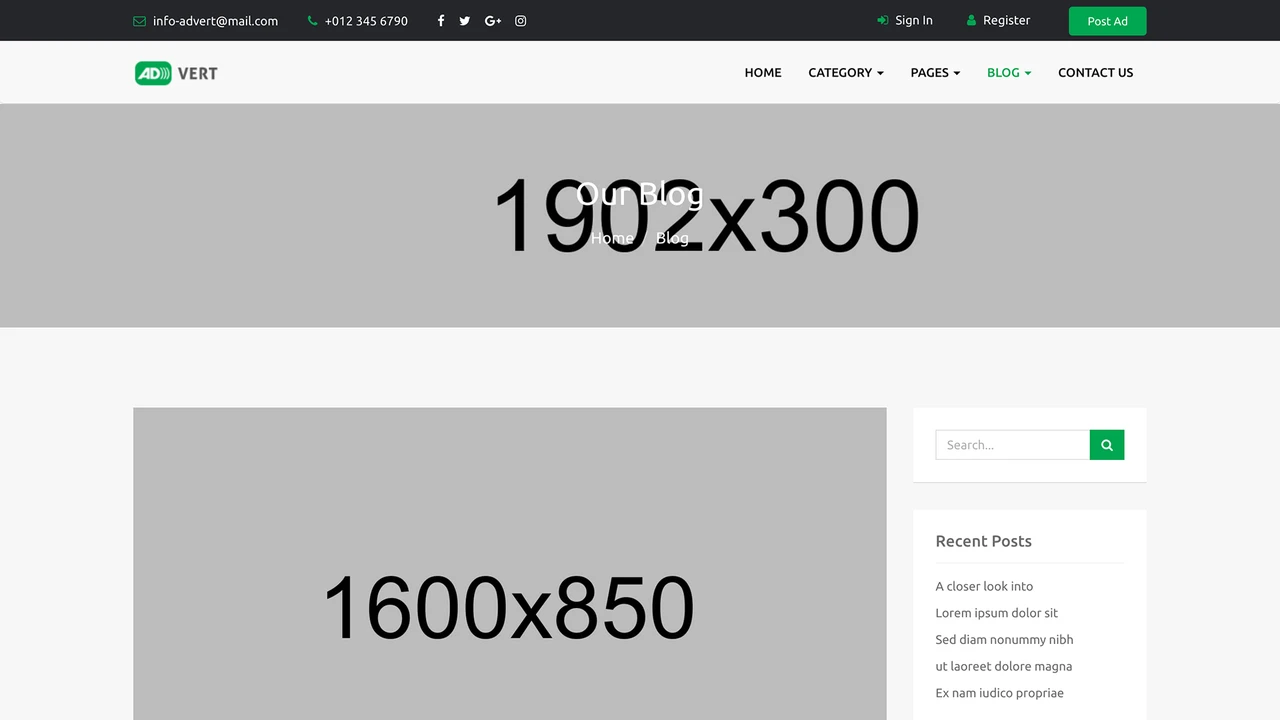Open the Facebook social icon
Viewport: 1280px width, 720px height.
[x=440, y=21]
